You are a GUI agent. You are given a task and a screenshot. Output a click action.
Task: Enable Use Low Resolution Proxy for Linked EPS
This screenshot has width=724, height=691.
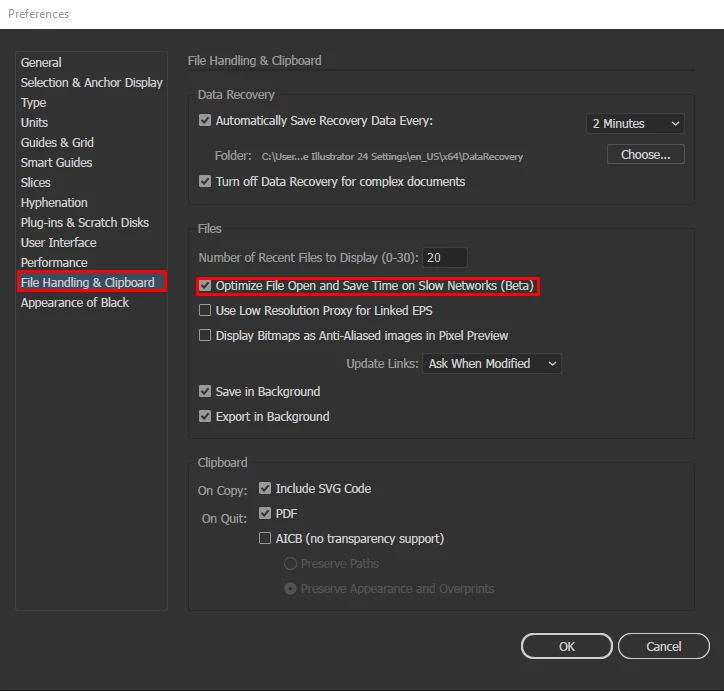205,310
